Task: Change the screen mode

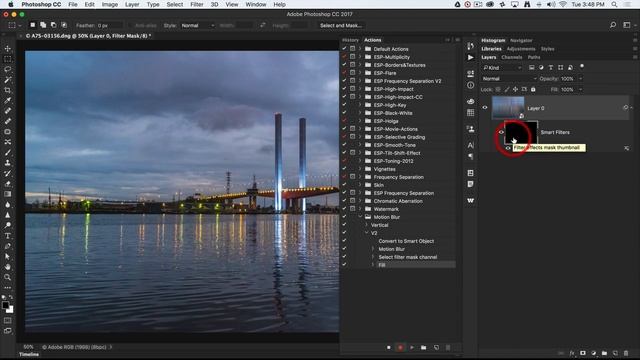Action: pos(7,331)
